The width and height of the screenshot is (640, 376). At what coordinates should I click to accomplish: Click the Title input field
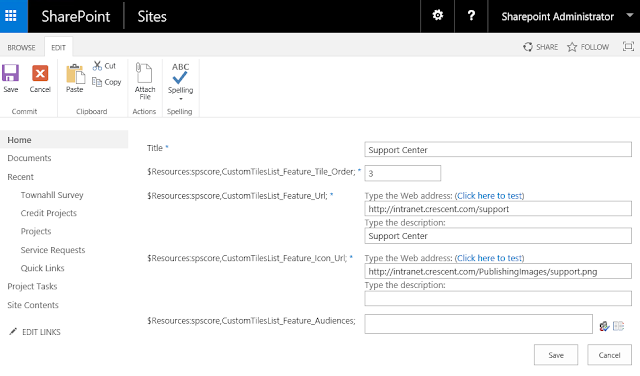coord(498,149)
